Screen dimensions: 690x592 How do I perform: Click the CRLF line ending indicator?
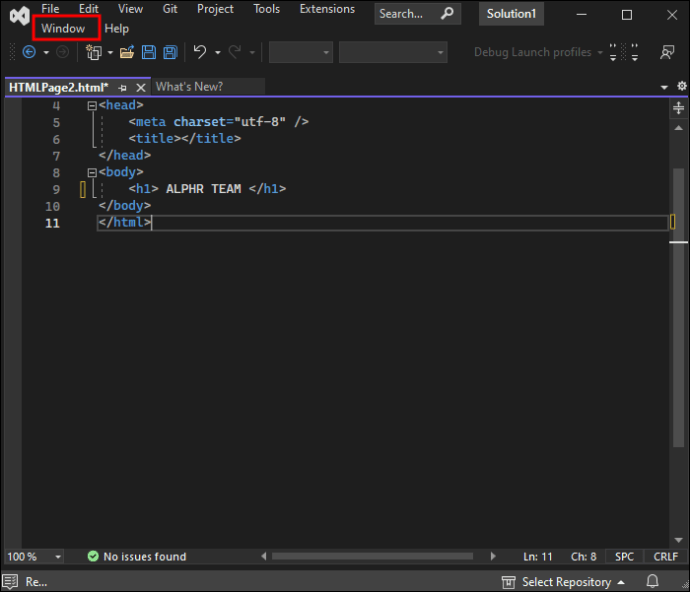click(665, 556)
